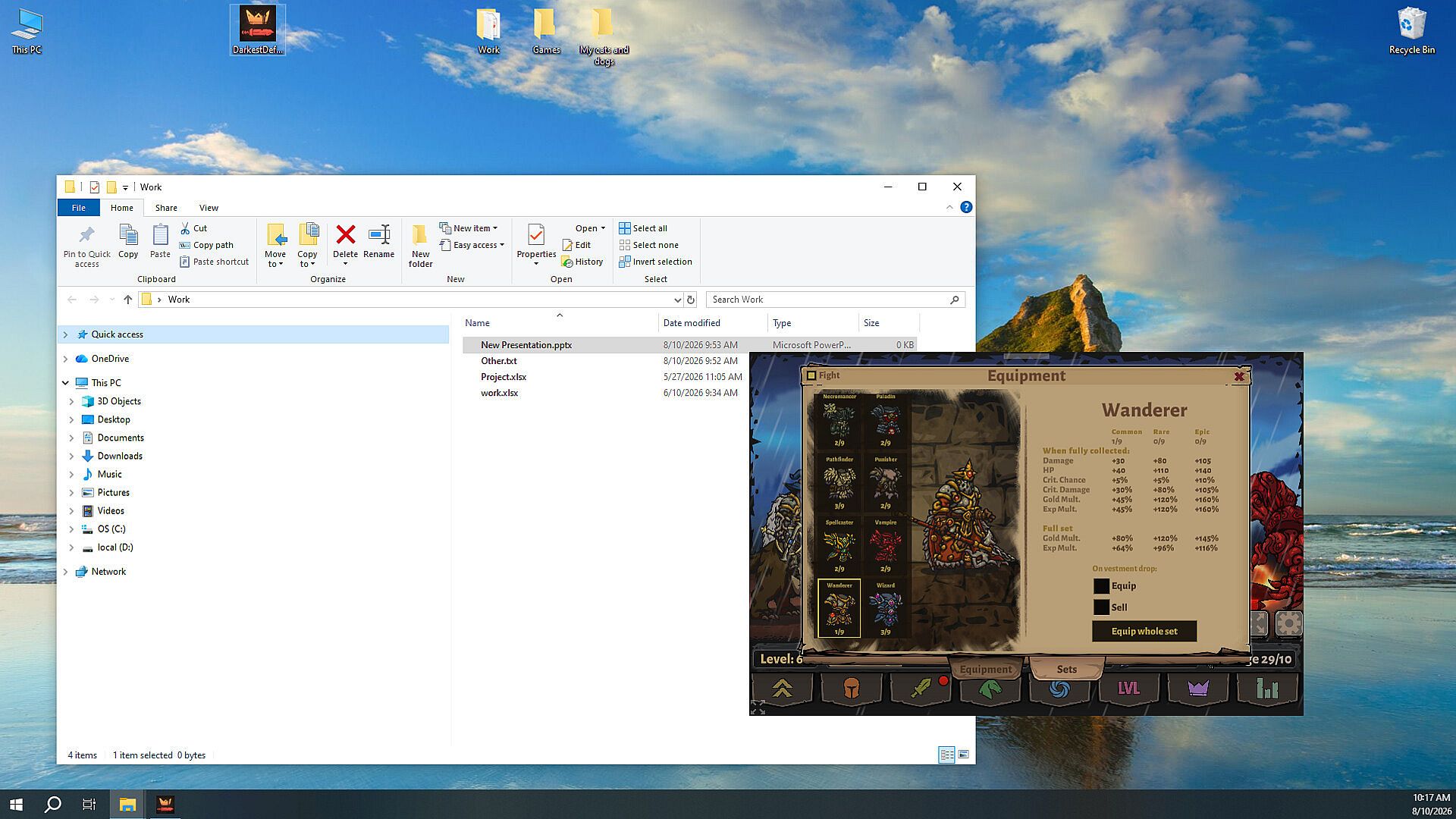1456x819 pixels.
Task: Enable Equip on vestment drop
Action: (x=1101, y=586)
